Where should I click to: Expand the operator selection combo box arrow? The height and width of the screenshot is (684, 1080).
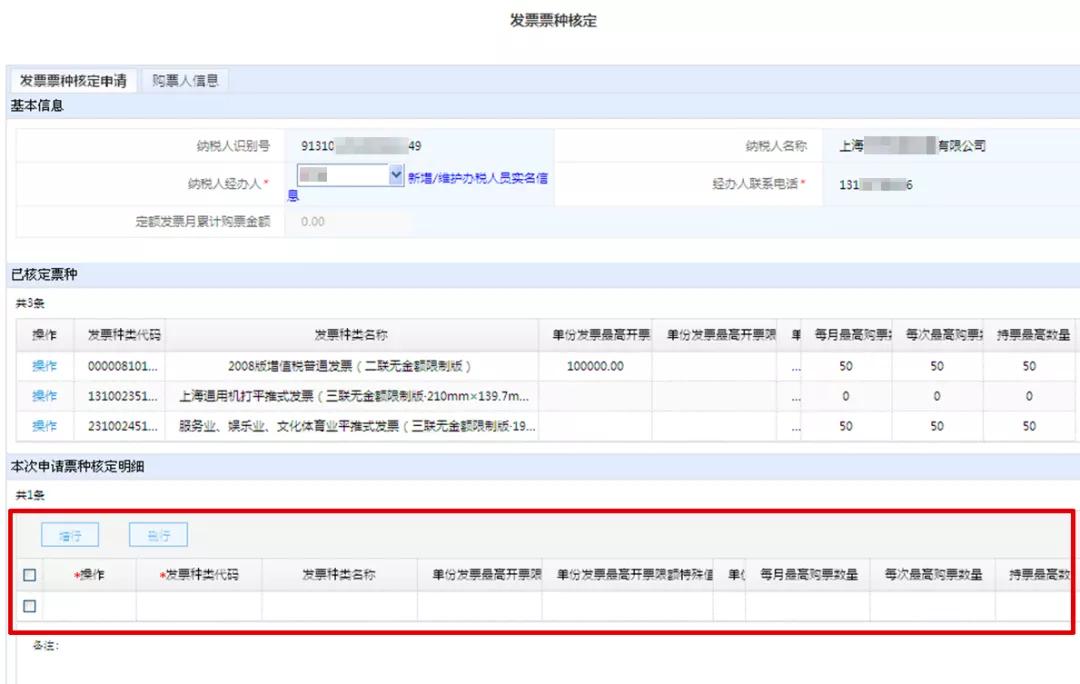coord(397,175)
